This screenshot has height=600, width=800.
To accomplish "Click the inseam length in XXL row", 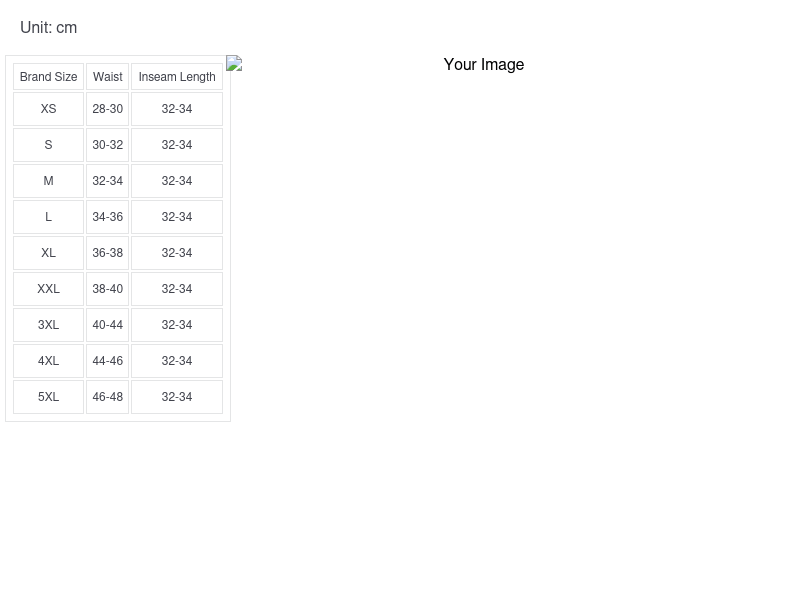I will pos(176,289).
